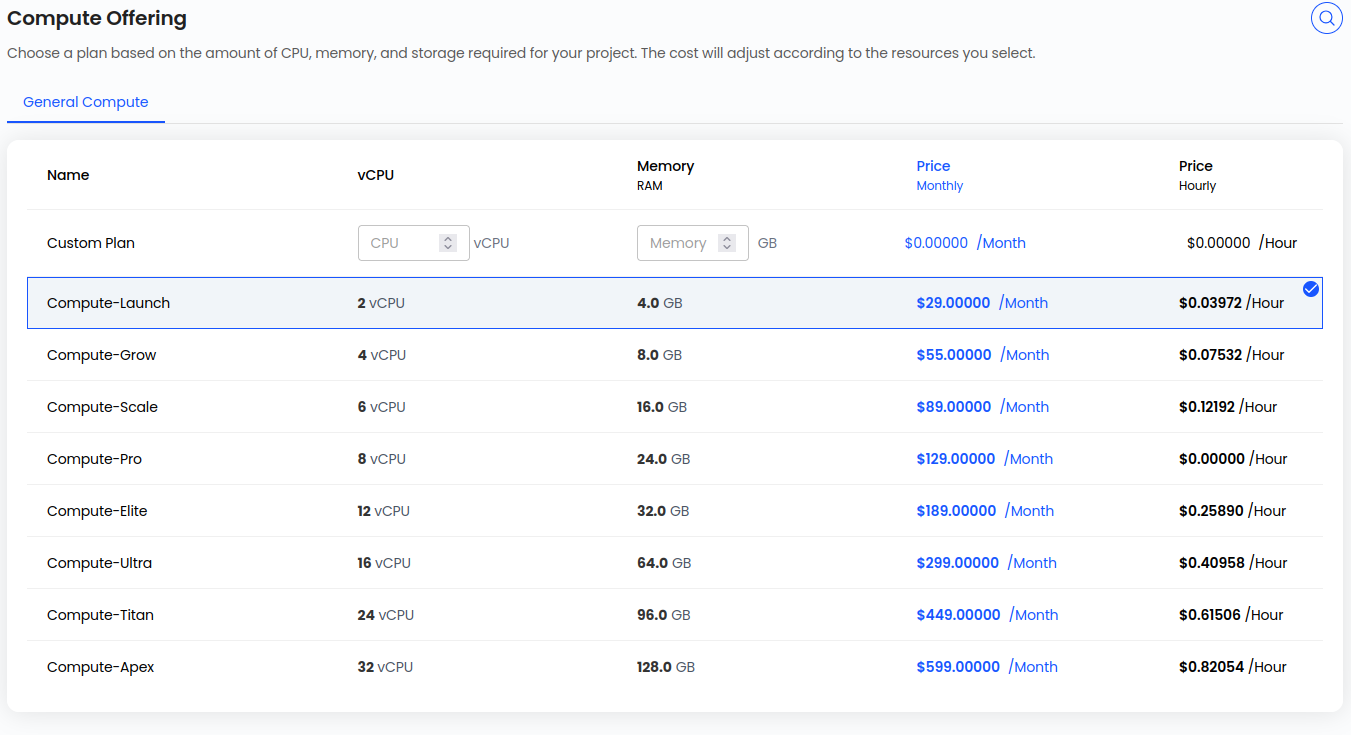The image size is (1351, 735).
Task: Select the Compute-Pro plan
Action: [x=675, y=459]
